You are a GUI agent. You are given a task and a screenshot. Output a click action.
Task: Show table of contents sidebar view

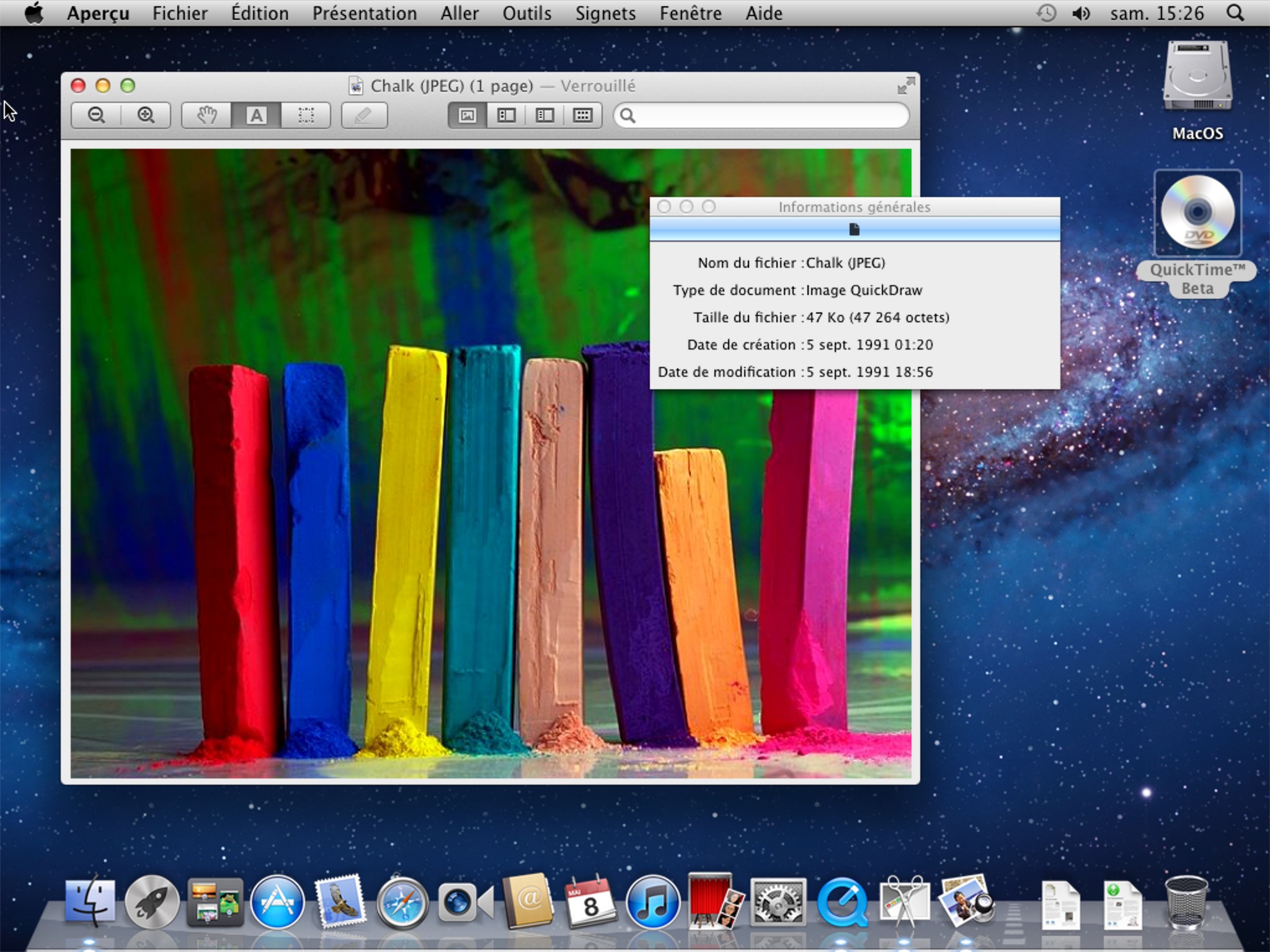(x=544, y=115)
